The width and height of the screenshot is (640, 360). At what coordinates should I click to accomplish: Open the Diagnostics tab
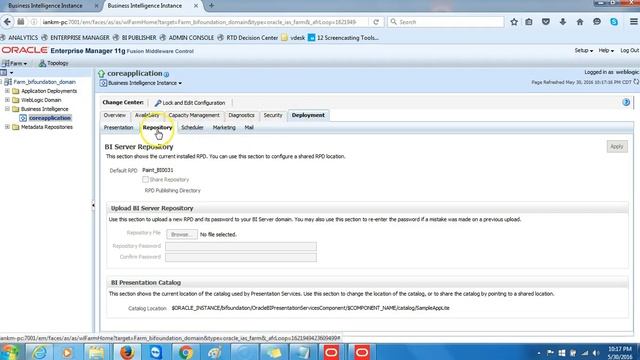point(241,115)
